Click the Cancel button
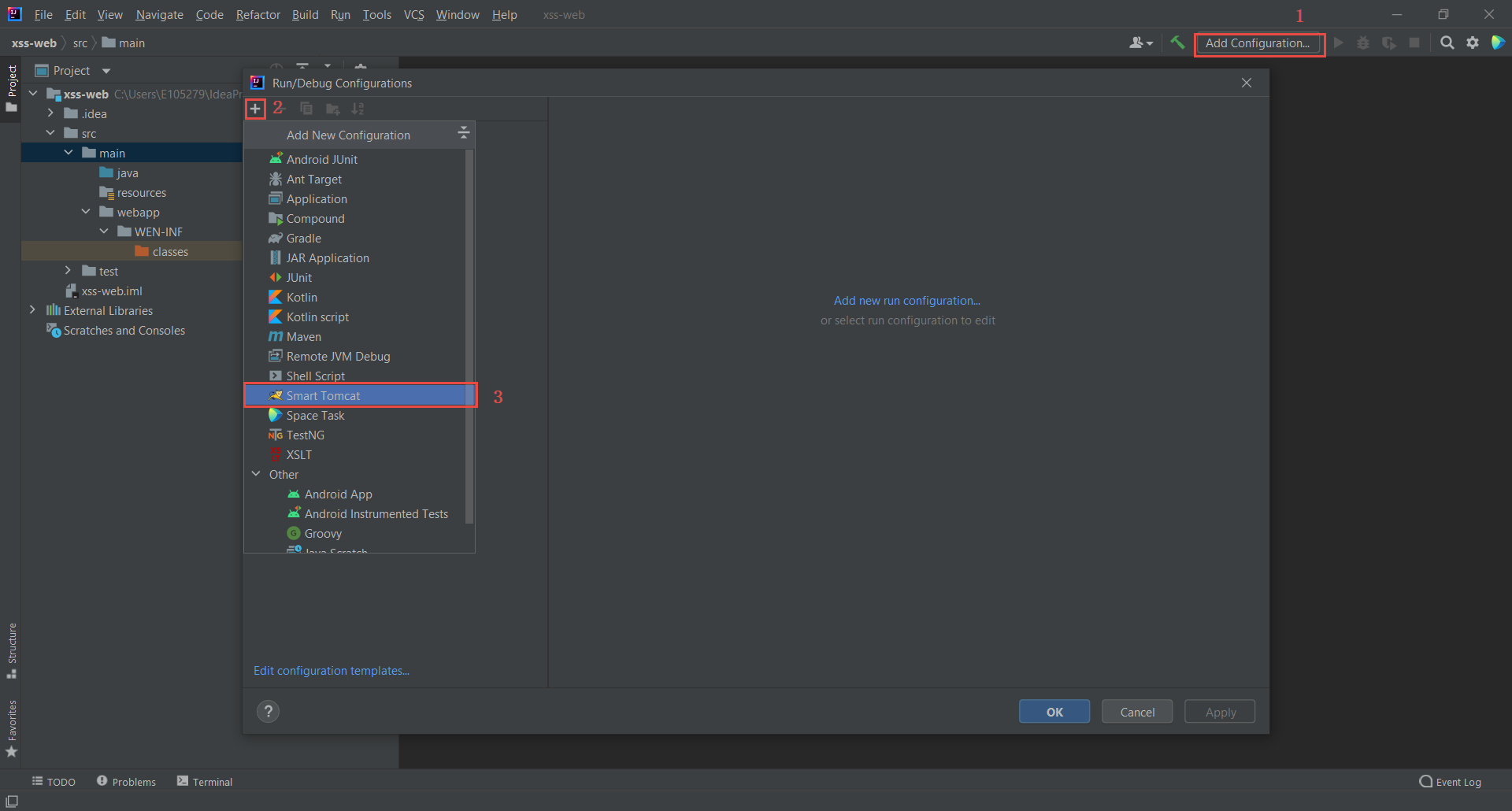 point(1137,712)
